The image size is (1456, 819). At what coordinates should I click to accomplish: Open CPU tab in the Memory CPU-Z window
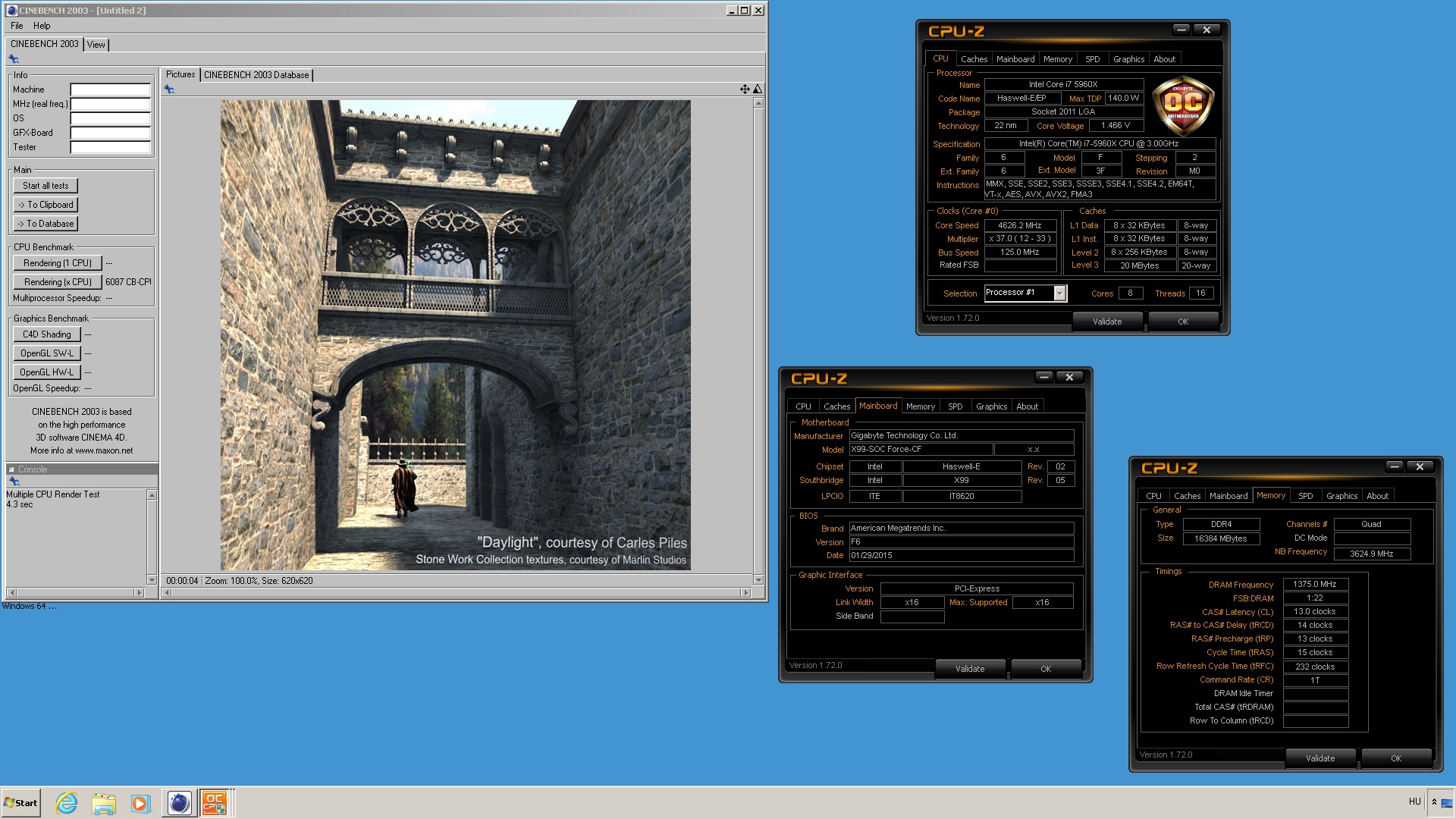1153,496
